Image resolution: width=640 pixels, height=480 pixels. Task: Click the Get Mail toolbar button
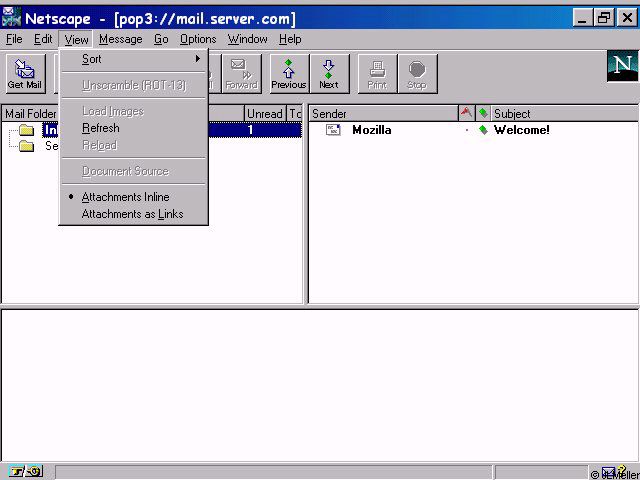point(25,74)
